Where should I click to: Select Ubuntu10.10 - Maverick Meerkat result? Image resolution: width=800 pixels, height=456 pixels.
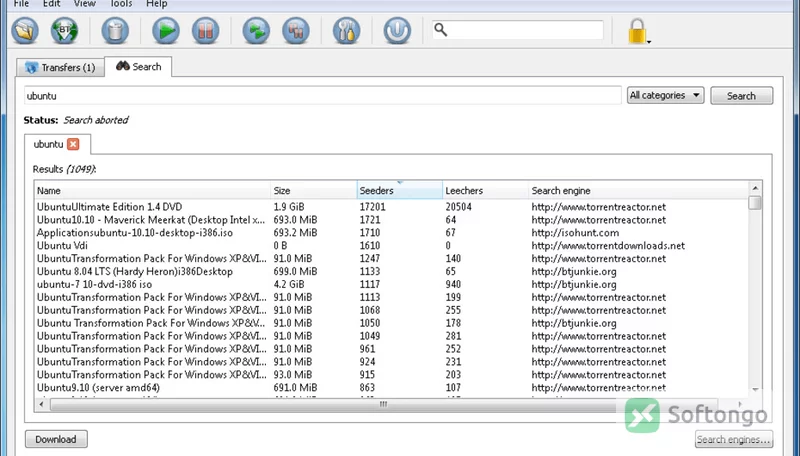[x=151, y=220]
